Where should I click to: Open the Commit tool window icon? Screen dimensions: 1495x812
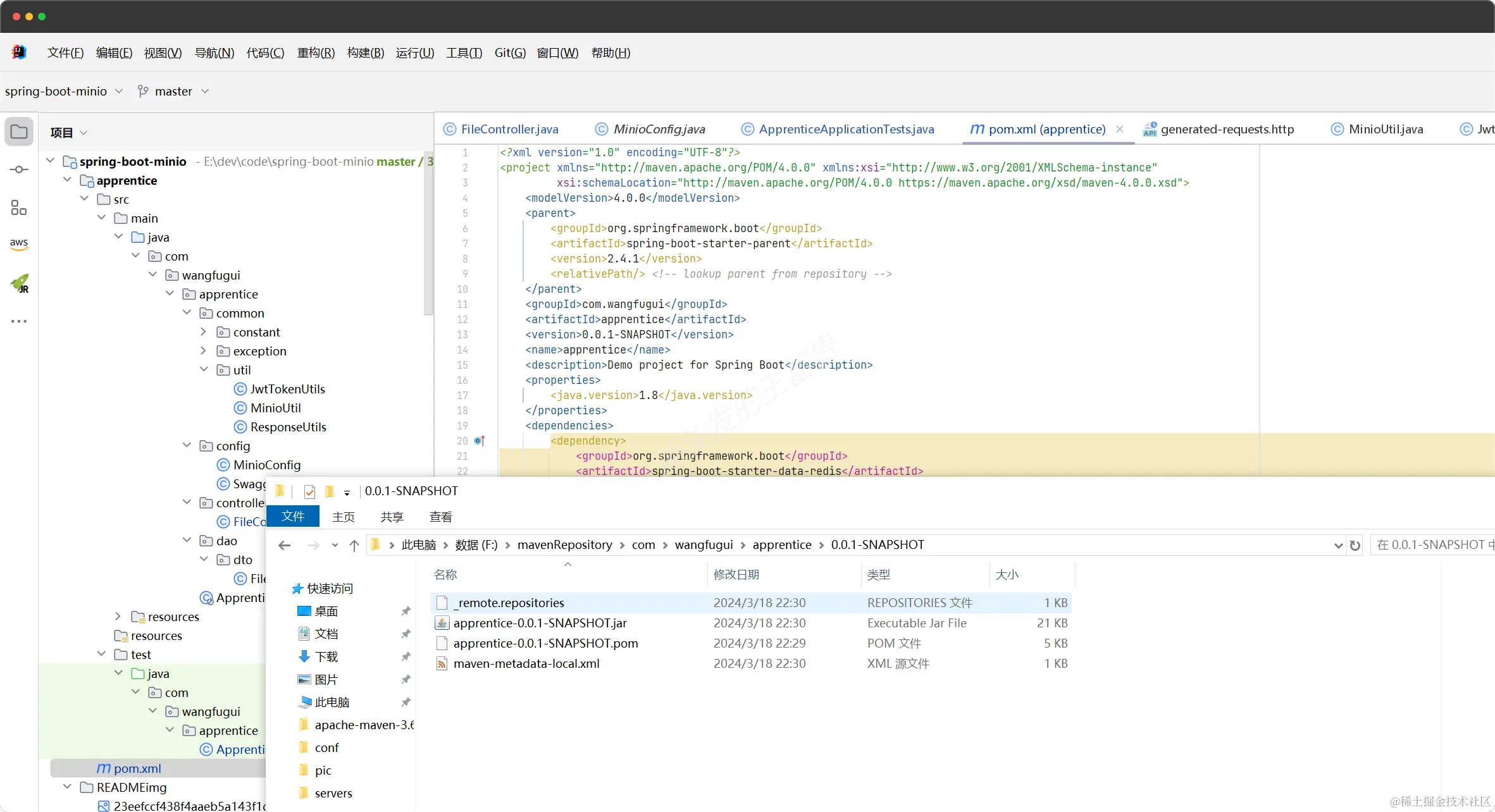click(x=19, y=169)
